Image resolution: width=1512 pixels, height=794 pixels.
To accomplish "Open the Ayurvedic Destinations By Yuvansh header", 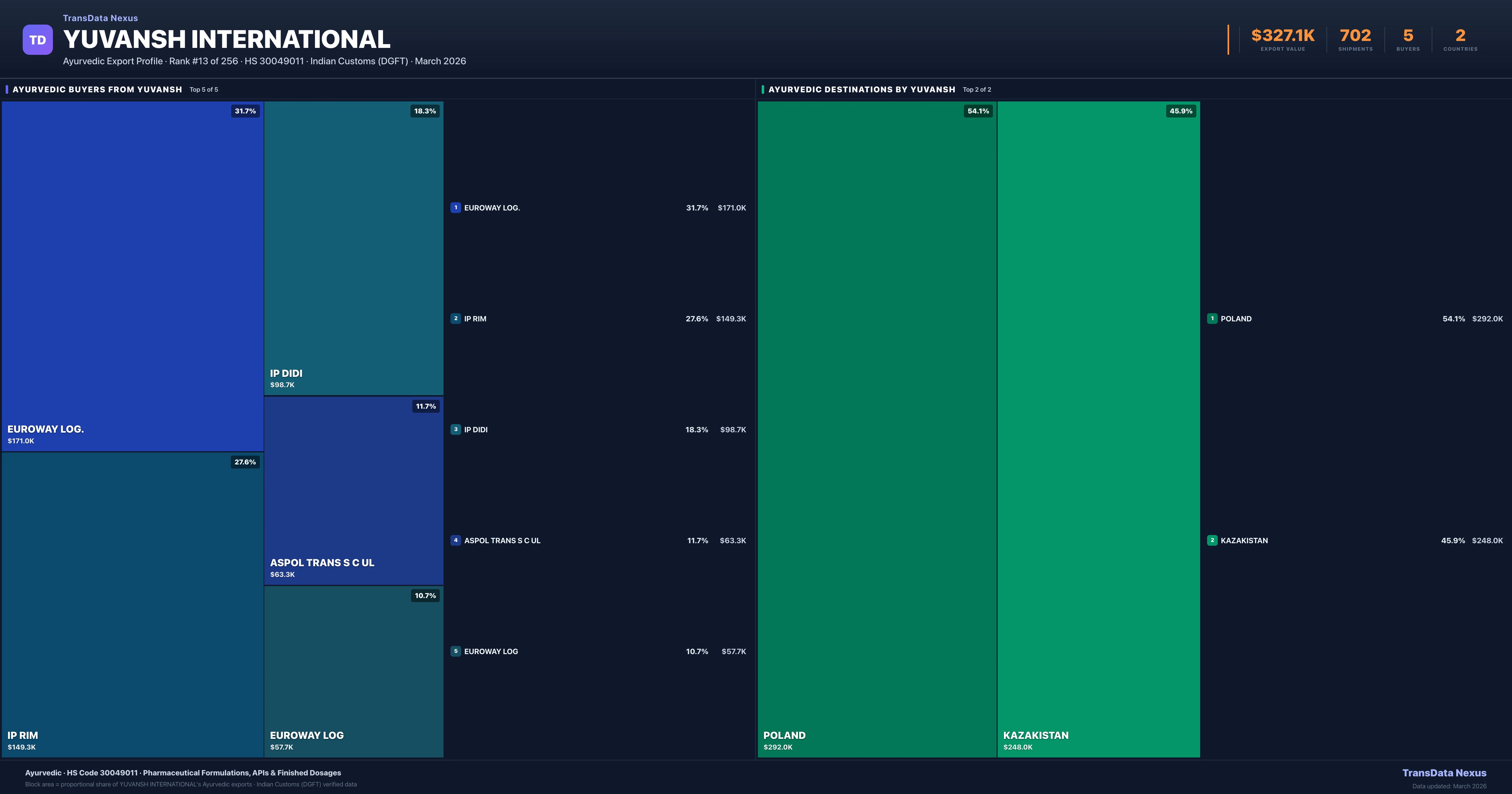I will (862, 89).
